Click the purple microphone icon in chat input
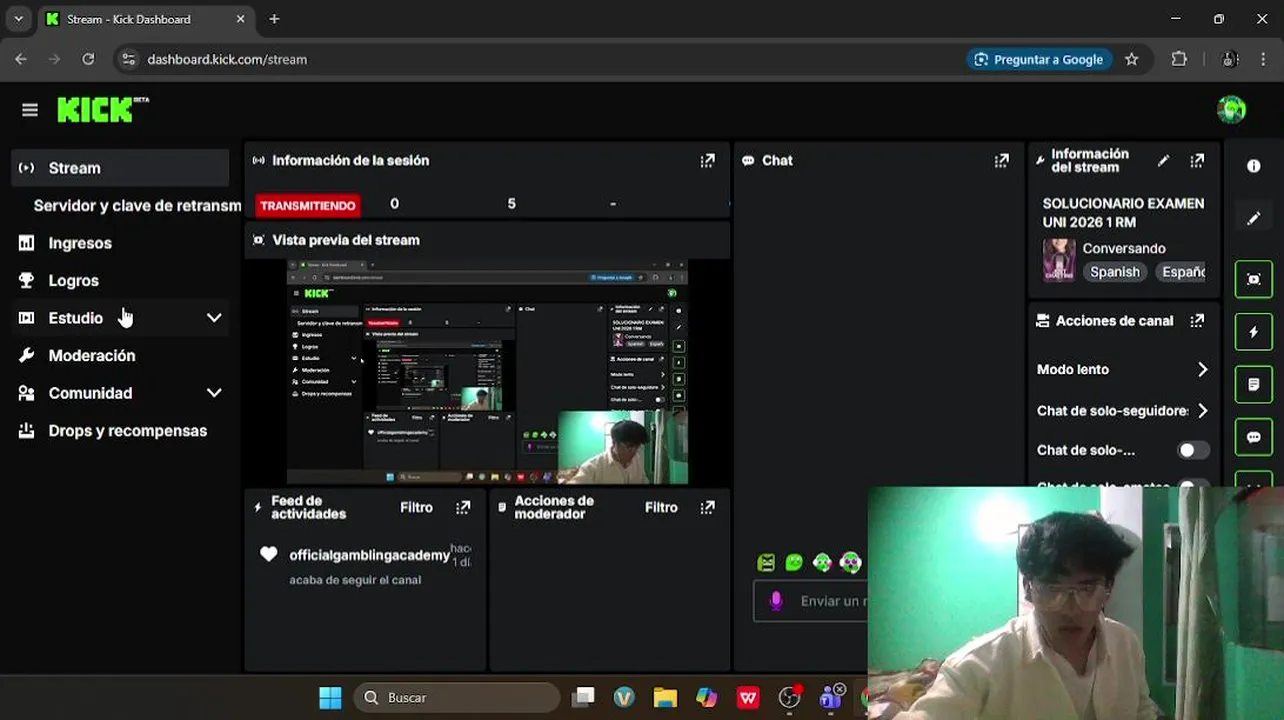Image resolution: width=1284 pixels, height=720 pixels. click(x=775, y=601)
